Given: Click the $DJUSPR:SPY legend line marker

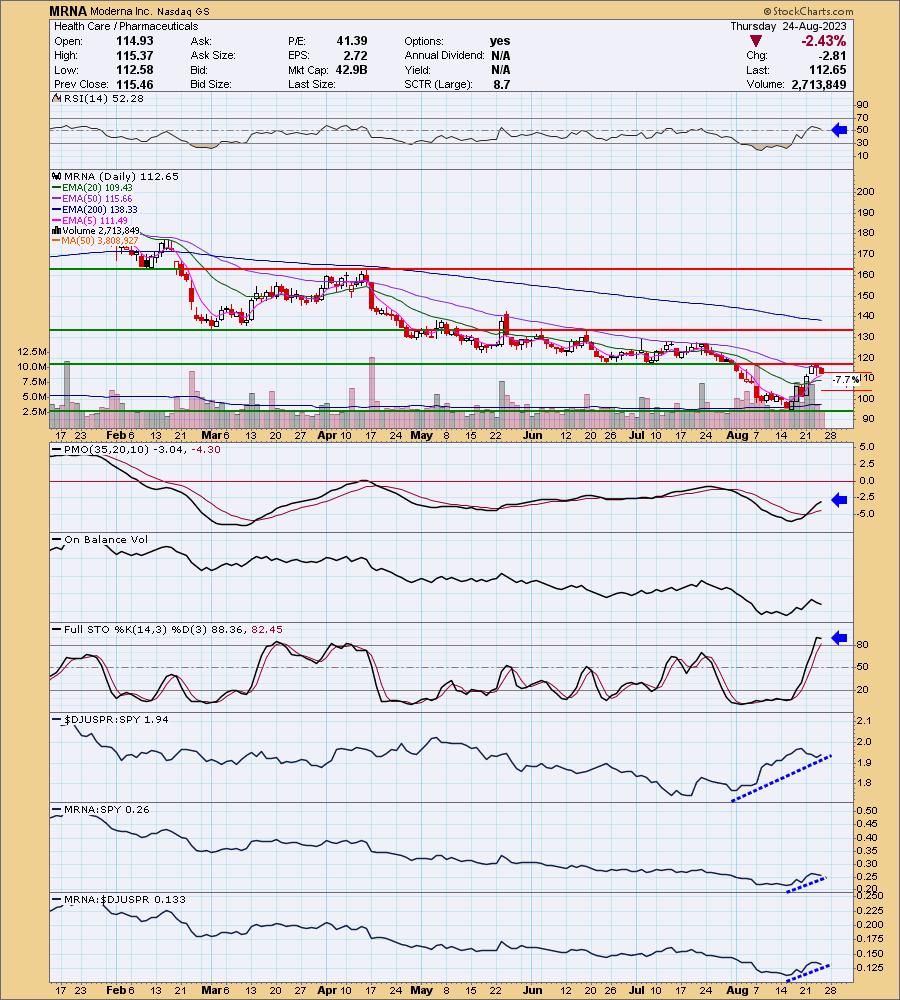Looking at the screenshot, I should pos(56,720).
